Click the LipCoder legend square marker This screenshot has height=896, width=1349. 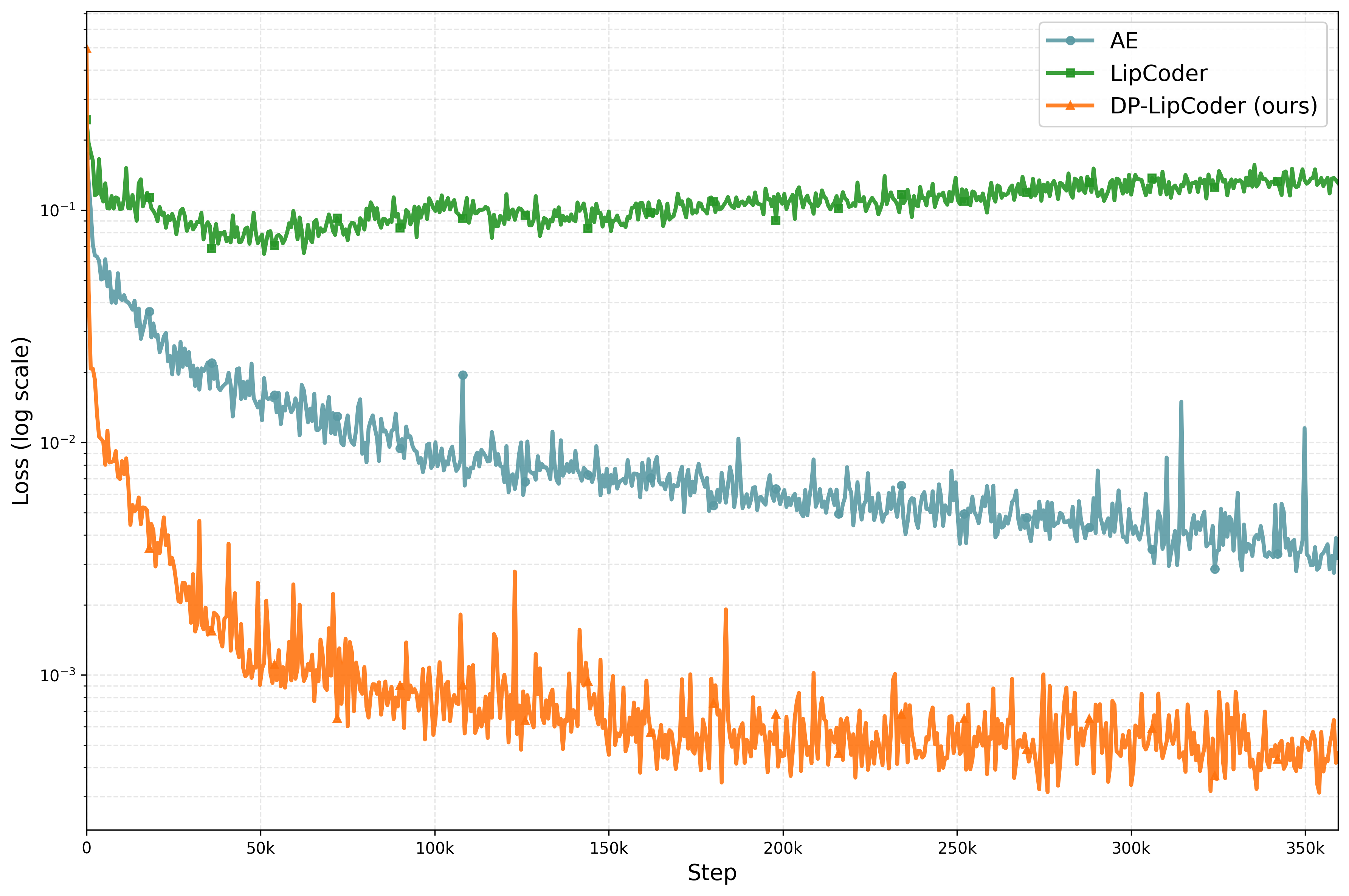coord(1070,73)
